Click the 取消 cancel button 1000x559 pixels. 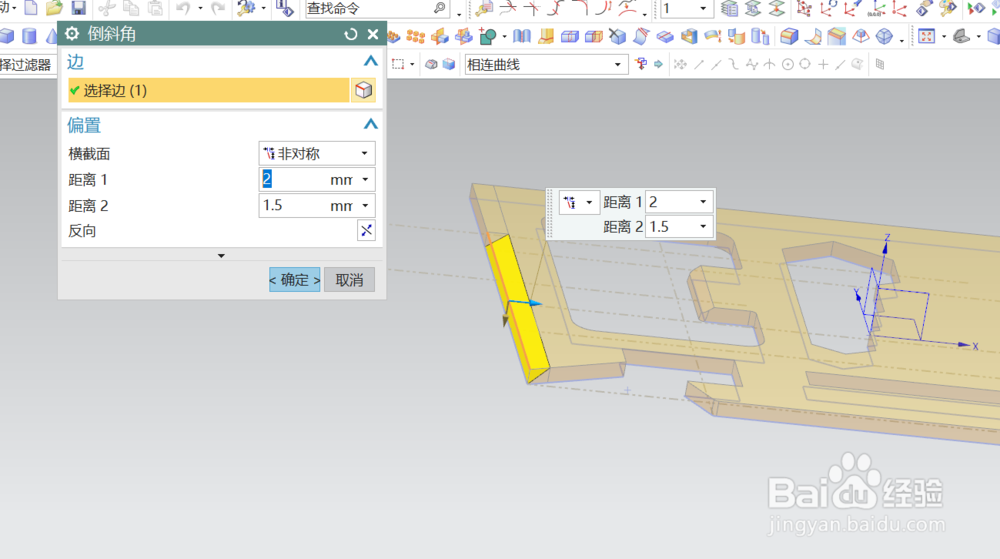(x=349, y=280)
